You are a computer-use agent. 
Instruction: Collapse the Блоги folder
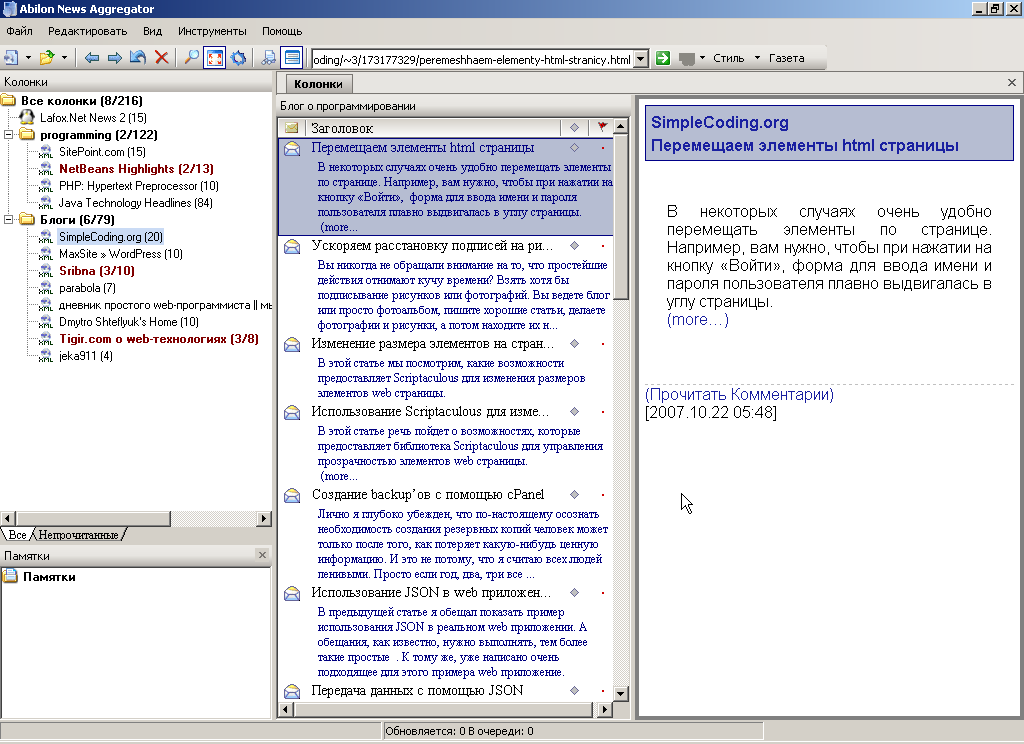tap(8, 219)
